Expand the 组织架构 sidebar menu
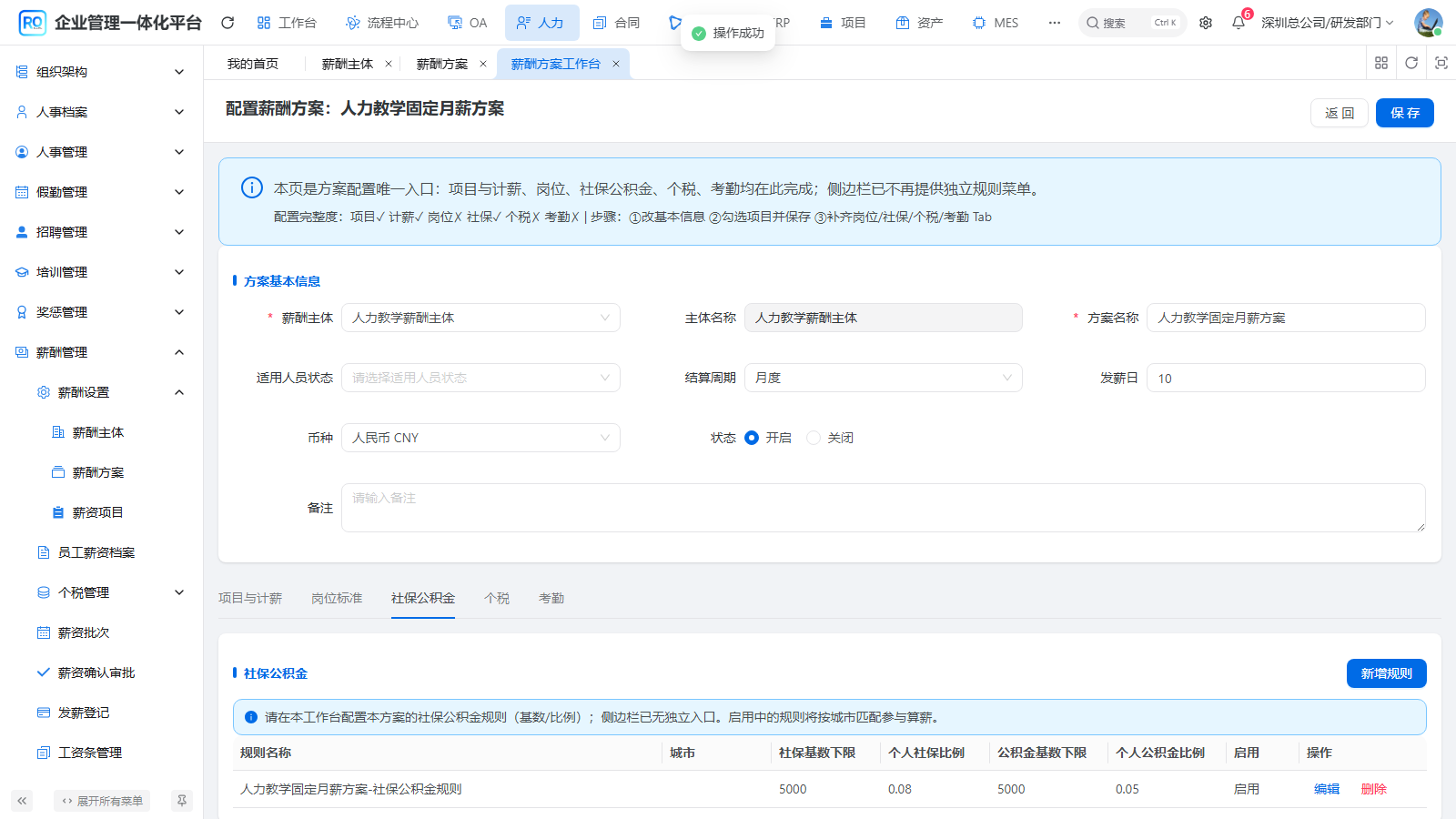Image resolution: width=1456 pixels, height=819 pixels. point(101,72)
